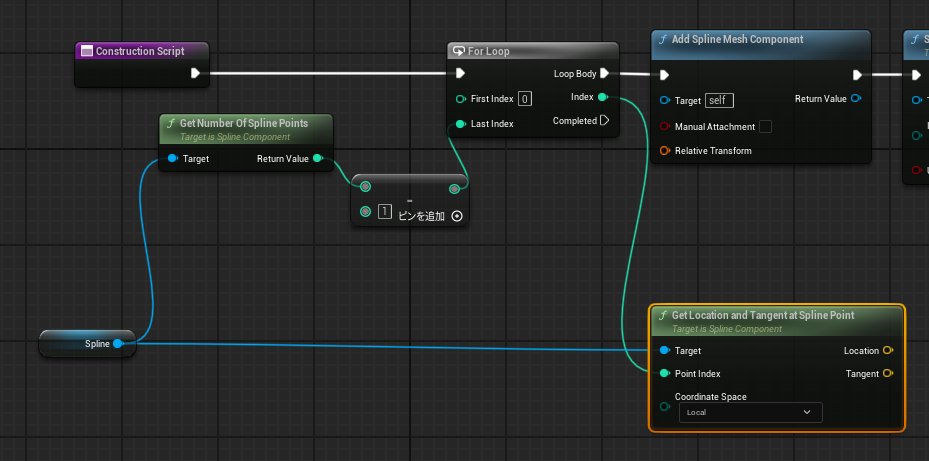Click Return Value pin on Get Number Of Spline Points

(317, 158)
